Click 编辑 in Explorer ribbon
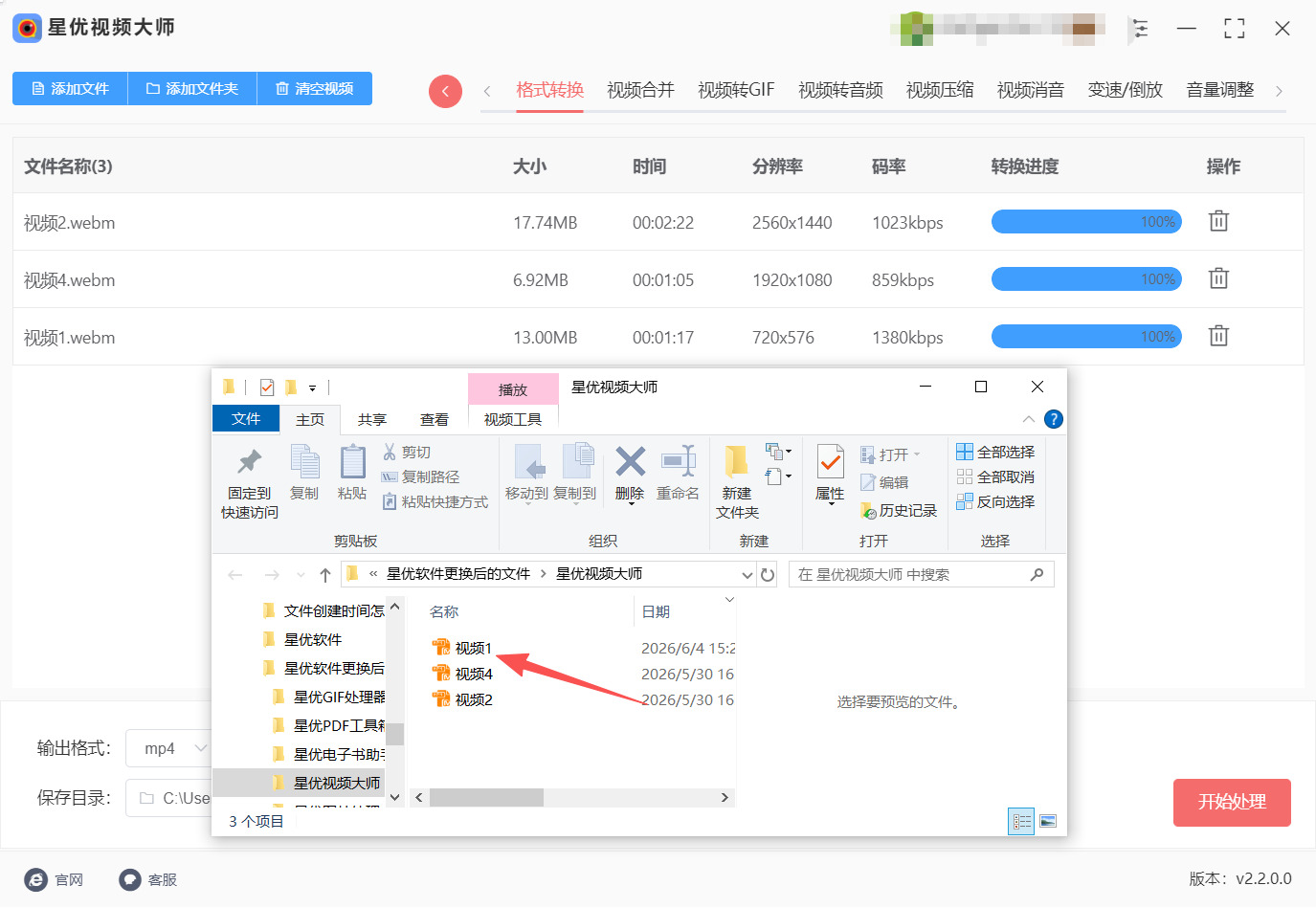The image size is (1316, 908). [884, 482]
